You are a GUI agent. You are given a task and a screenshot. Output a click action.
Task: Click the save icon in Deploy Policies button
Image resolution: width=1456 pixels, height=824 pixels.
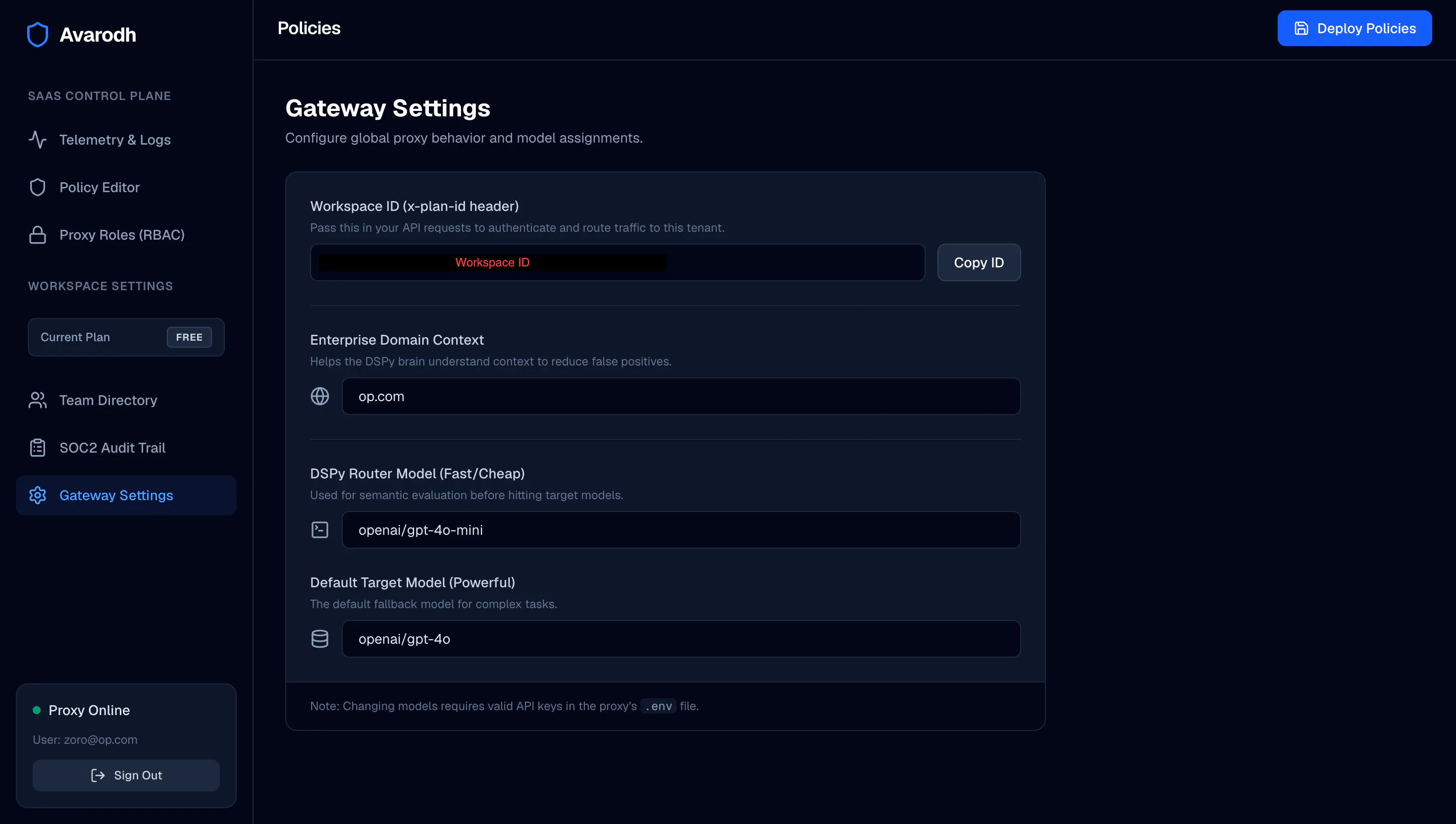point(1301,28)
